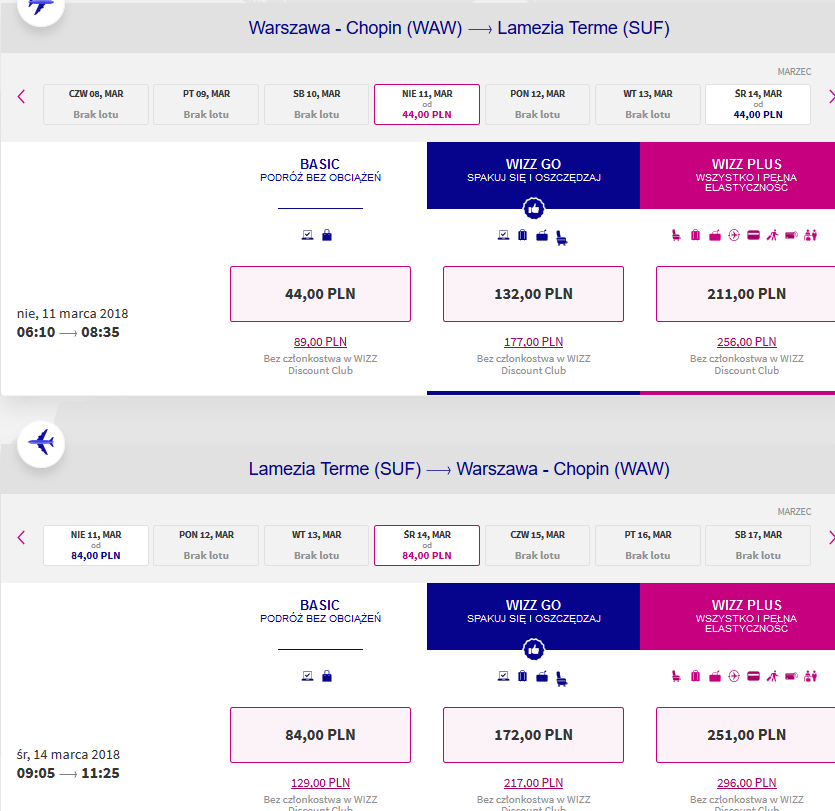Viewport: 835px width, 811px height.
Task: Click the online check-in icon under return BASIC
Action: tap(307, 676)
